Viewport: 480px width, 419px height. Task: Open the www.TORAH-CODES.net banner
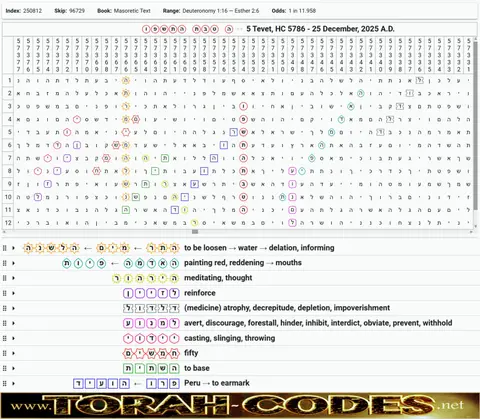coord(240,405)
